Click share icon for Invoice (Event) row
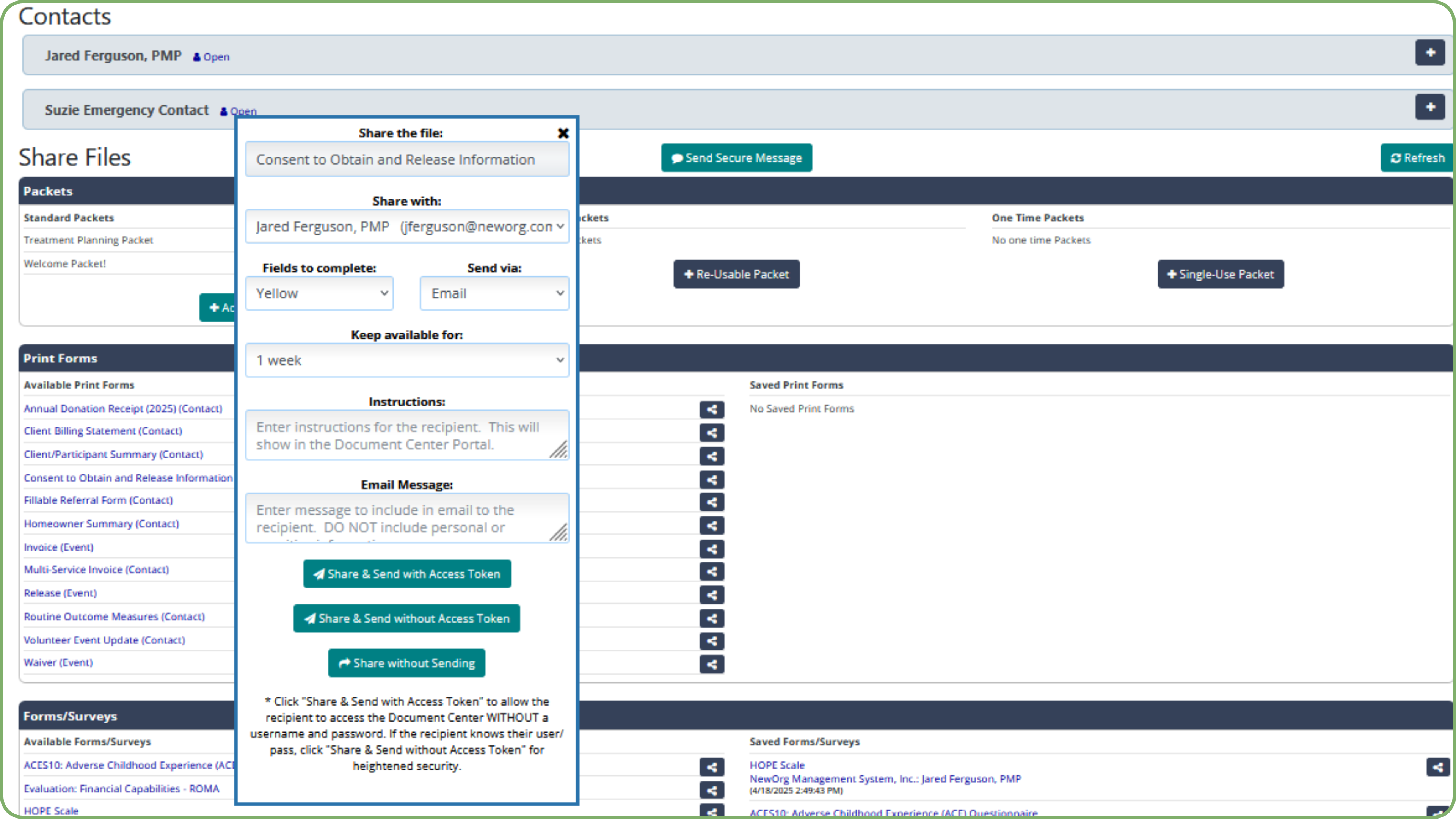 pyautogui.click(x=712, y=549)
